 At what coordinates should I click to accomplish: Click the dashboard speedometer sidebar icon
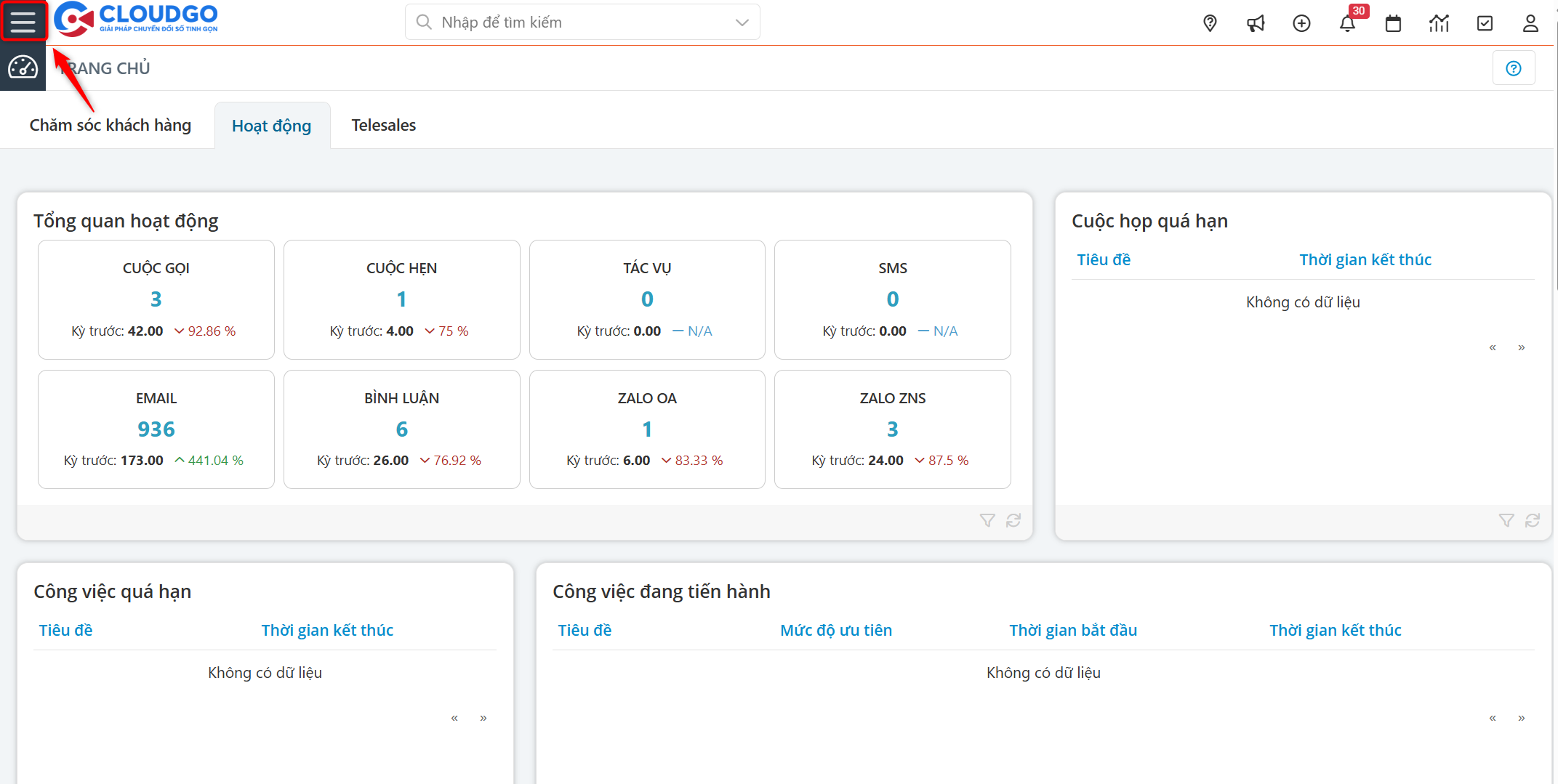[23, 68]
